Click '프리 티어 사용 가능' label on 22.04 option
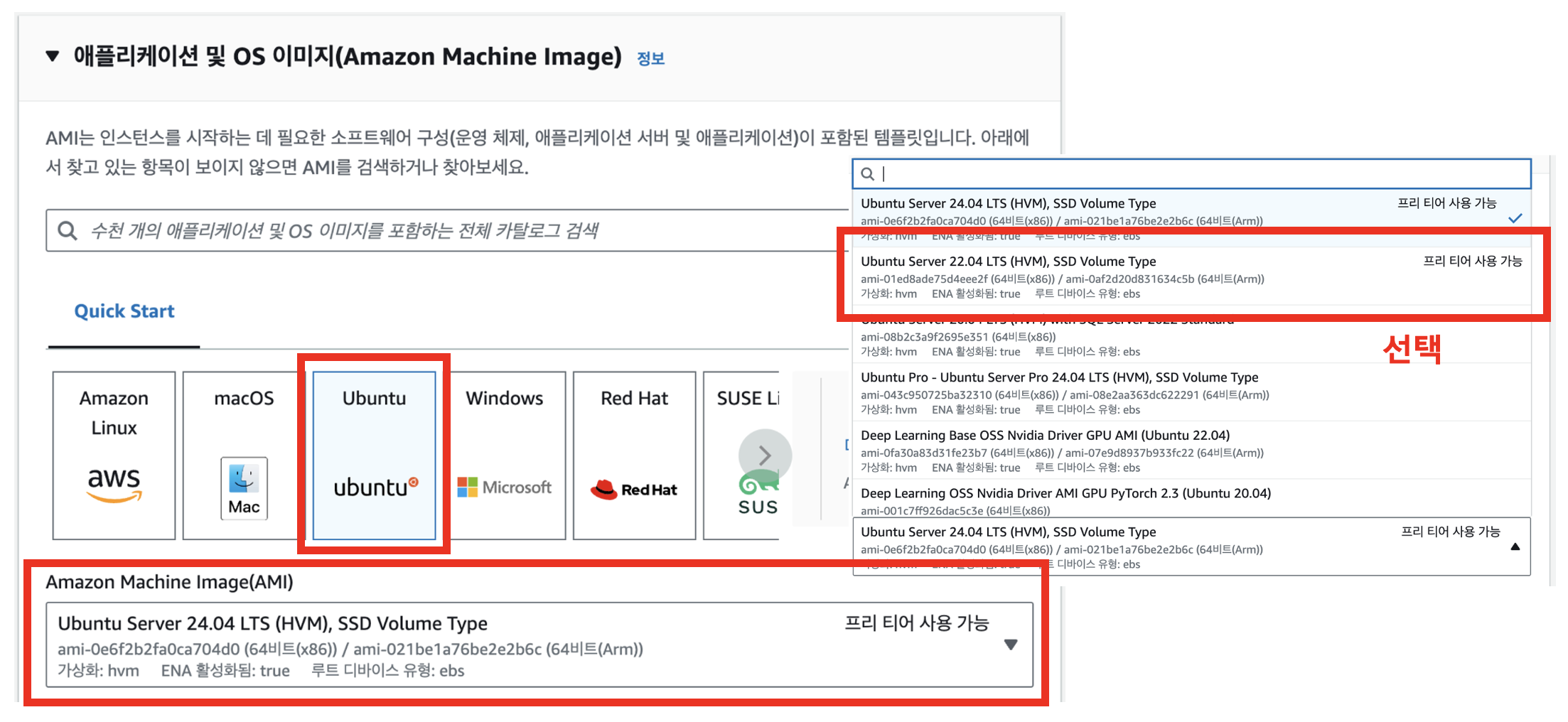 click(x=1472, y=261)
